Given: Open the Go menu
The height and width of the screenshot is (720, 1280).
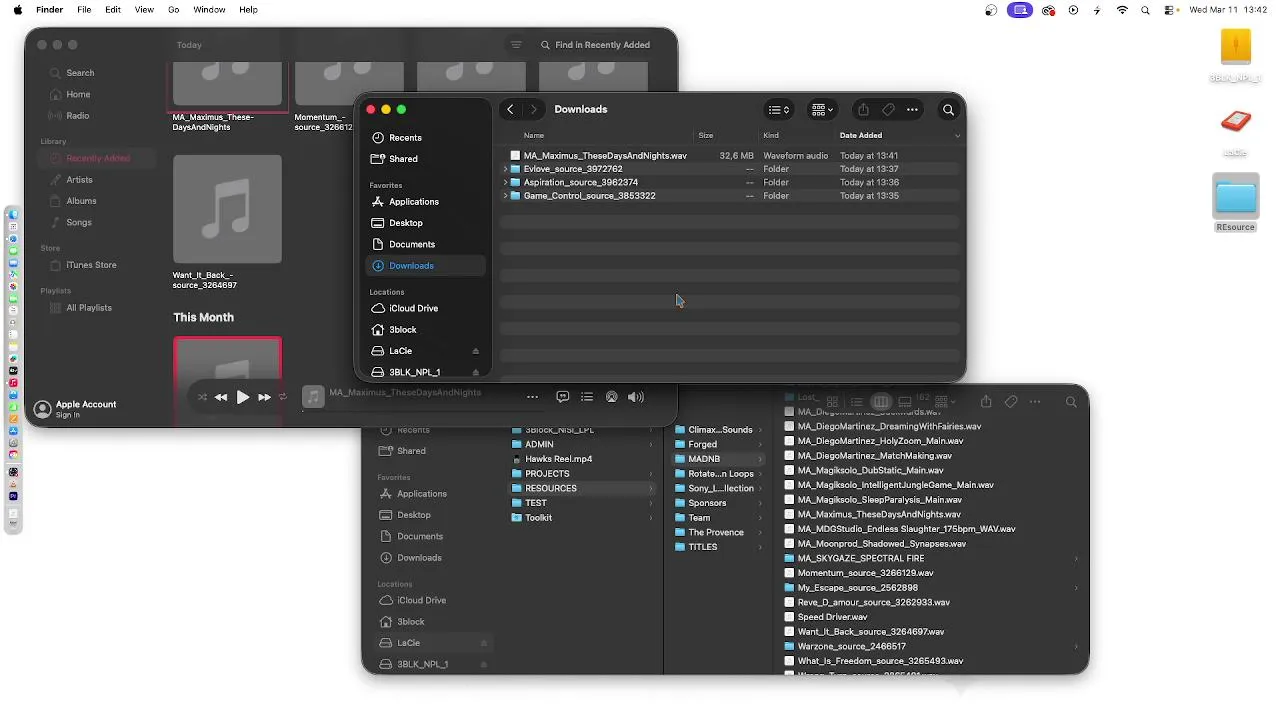Looking at the screenshot, I should 174,10.
